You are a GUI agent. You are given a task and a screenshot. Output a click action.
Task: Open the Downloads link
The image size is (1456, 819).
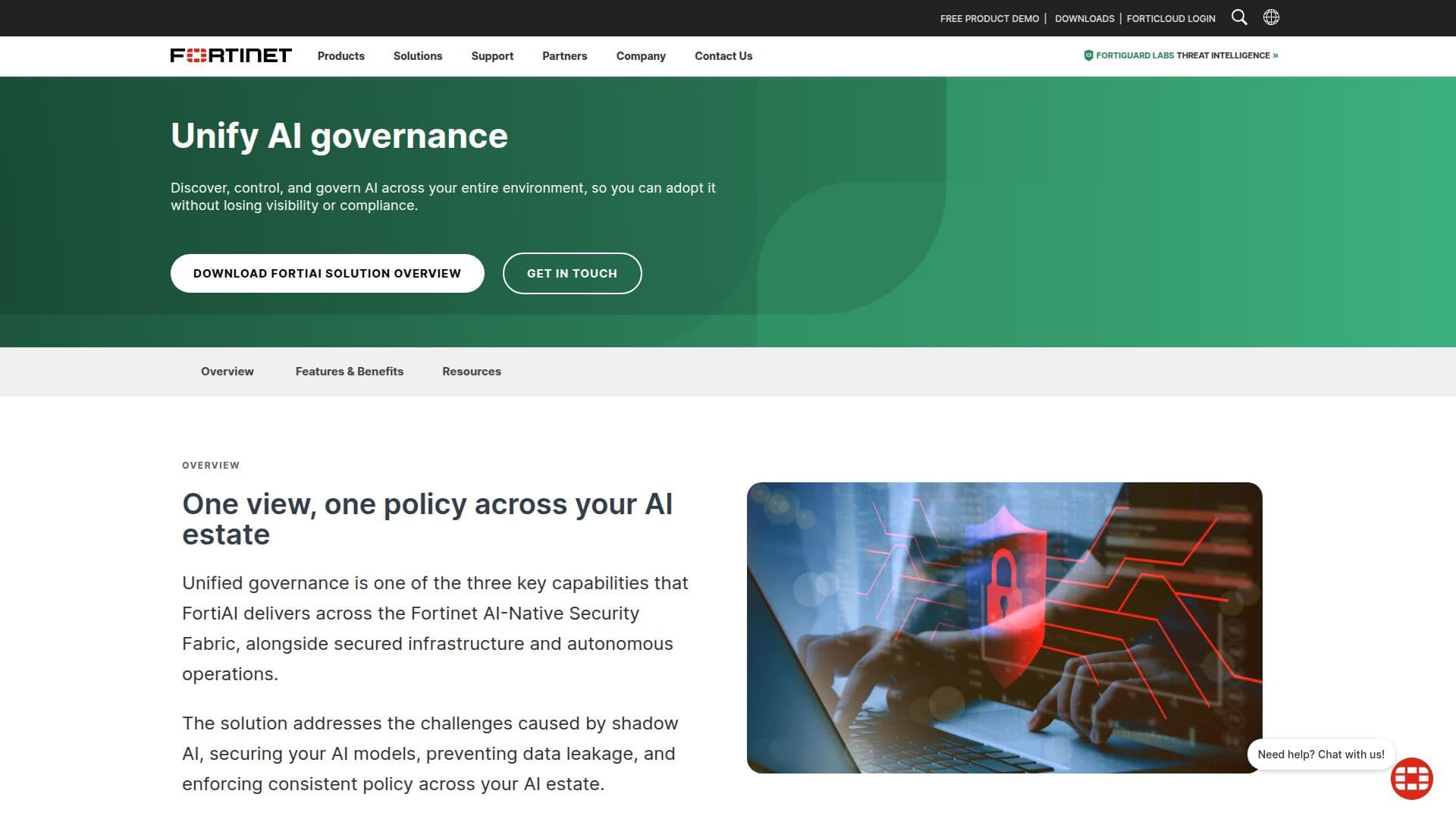(1084, 18)
